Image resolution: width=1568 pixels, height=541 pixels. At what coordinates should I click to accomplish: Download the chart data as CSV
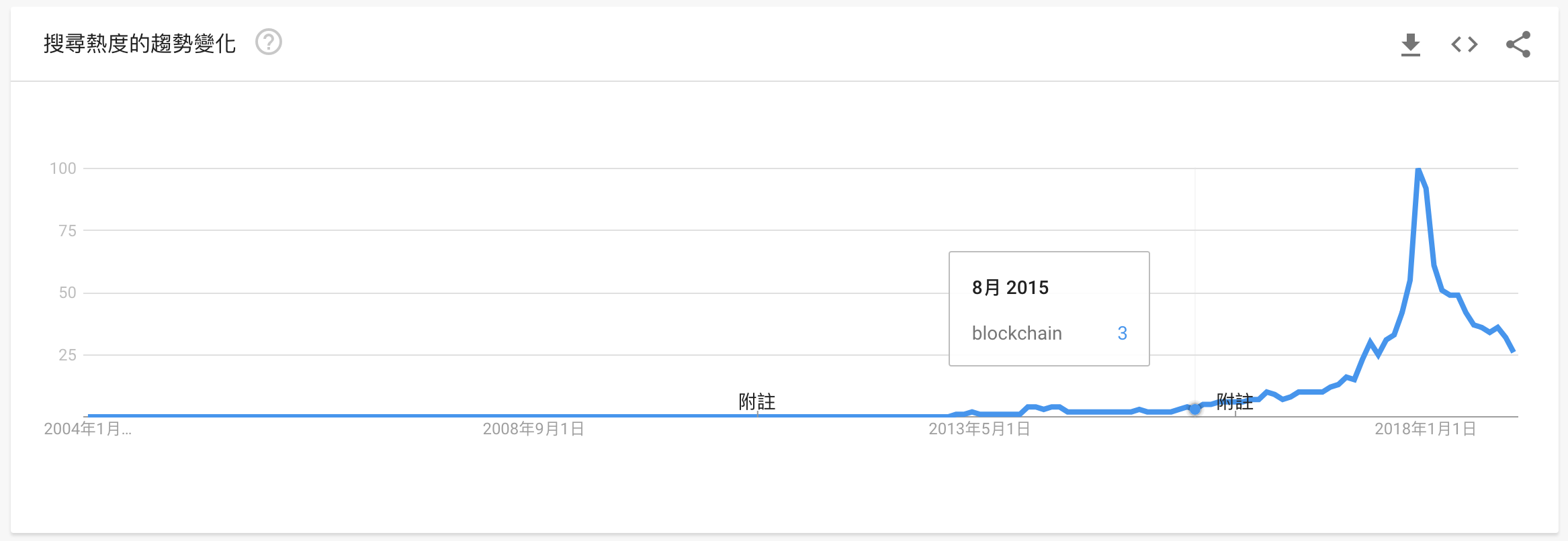[x=1410, y=45]
